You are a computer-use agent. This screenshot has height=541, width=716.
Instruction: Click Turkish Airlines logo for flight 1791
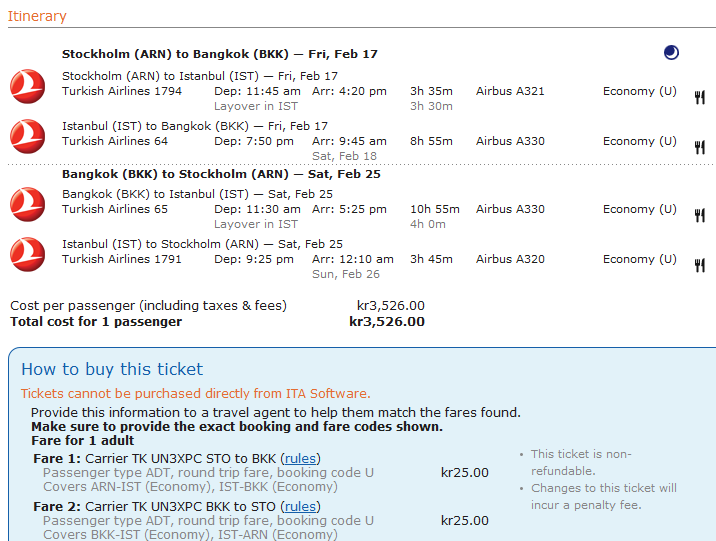click(x=27, y=254)
